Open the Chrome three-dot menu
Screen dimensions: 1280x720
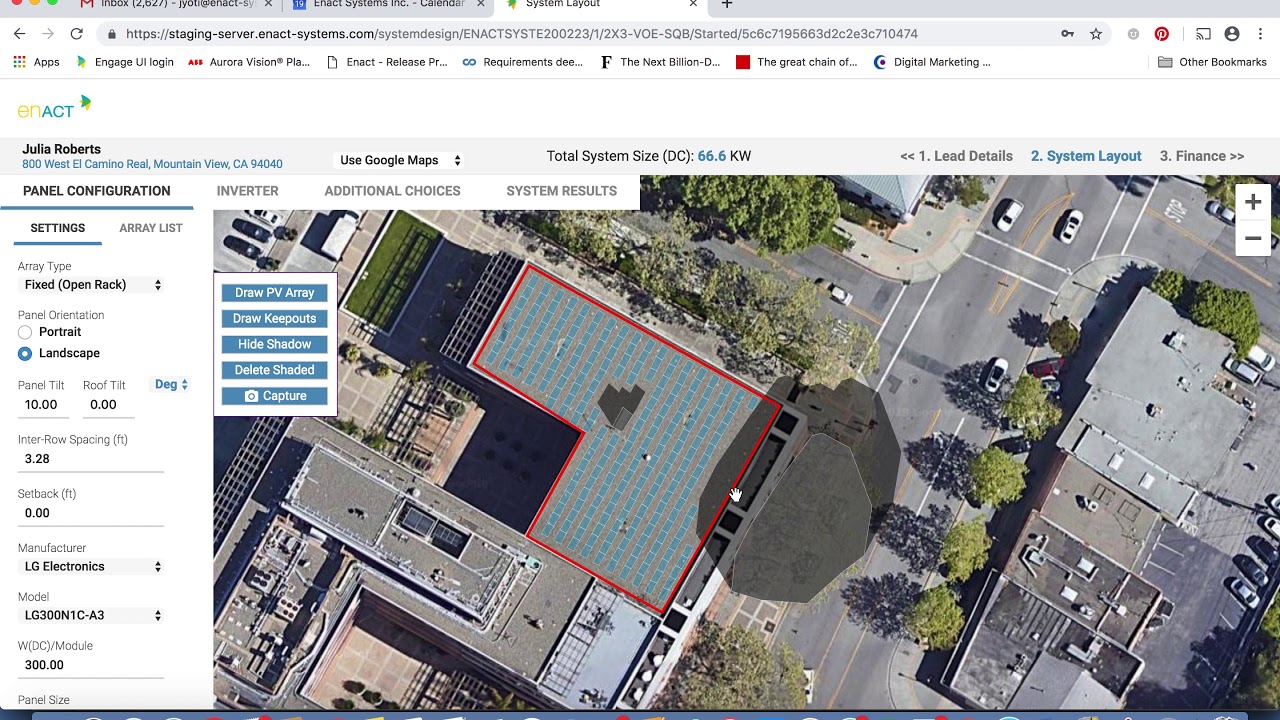(x=1260, y=34)
